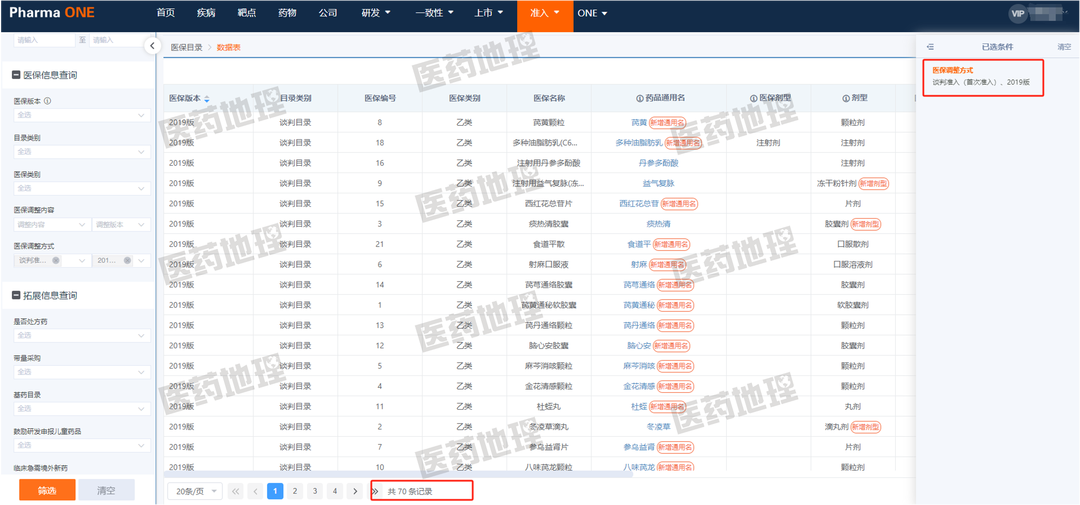Expand 上市 navigation menu

point(489,13)
